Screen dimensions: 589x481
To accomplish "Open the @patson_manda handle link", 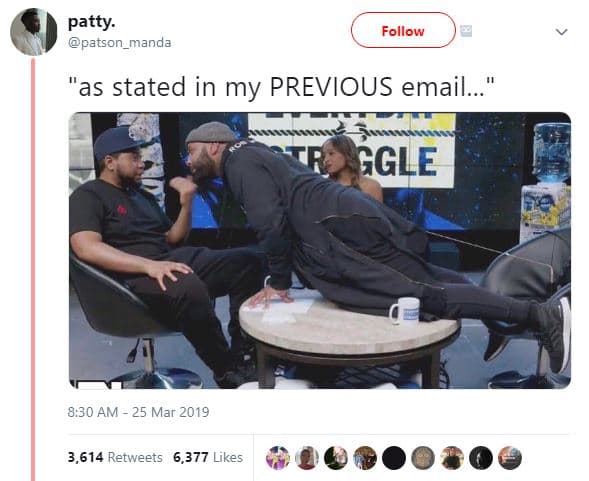I will click(119, 42).
